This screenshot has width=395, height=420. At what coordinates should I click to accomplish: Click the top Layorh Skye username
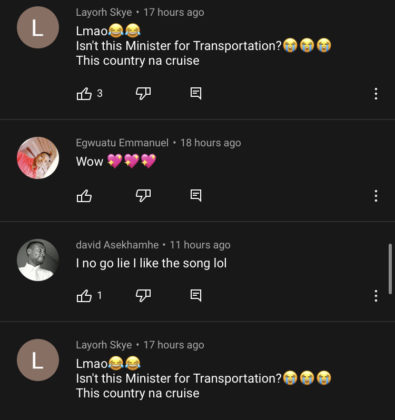pos(104,12)
